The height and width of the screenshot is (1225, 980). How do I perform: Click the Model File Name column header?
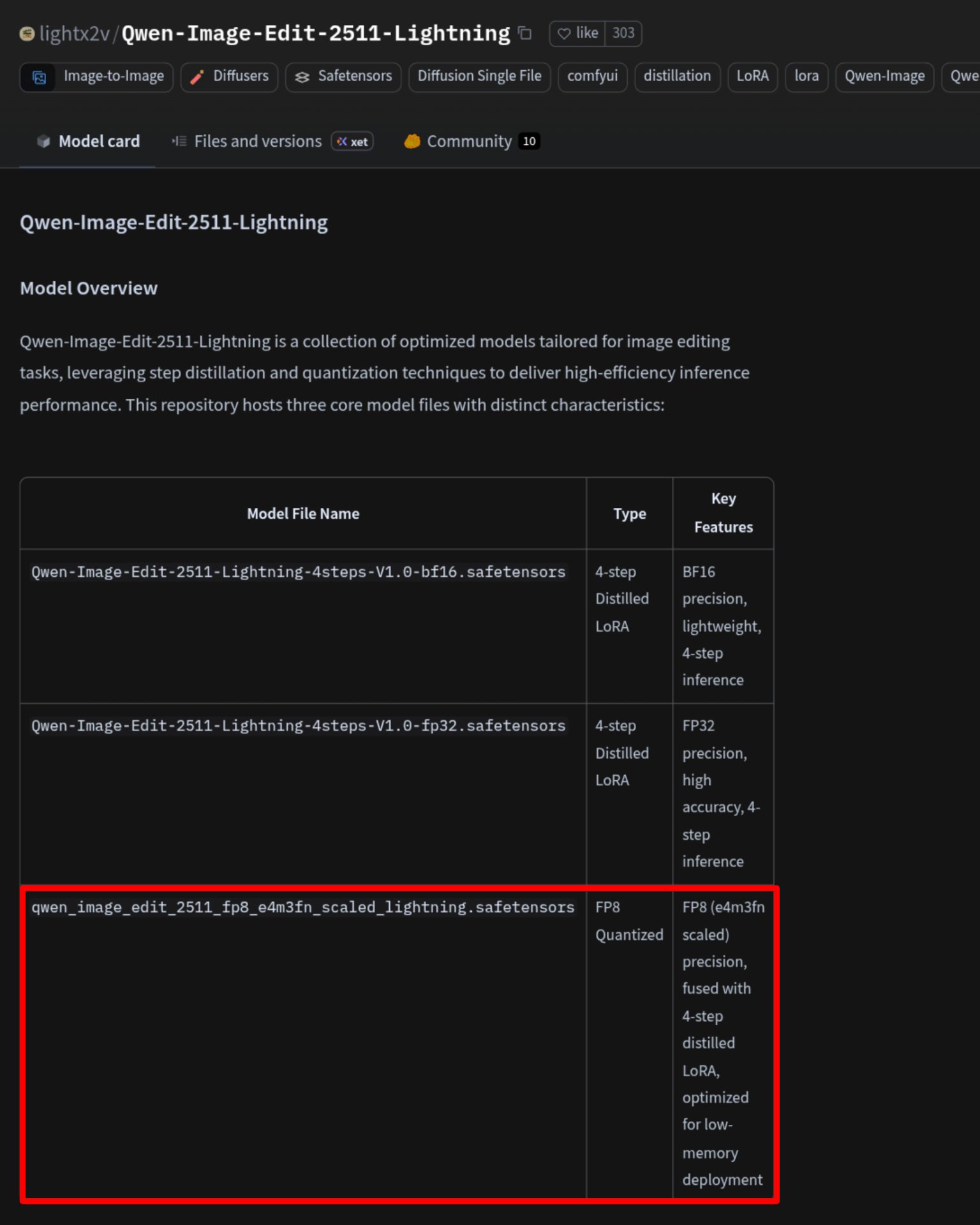point(303,514)
